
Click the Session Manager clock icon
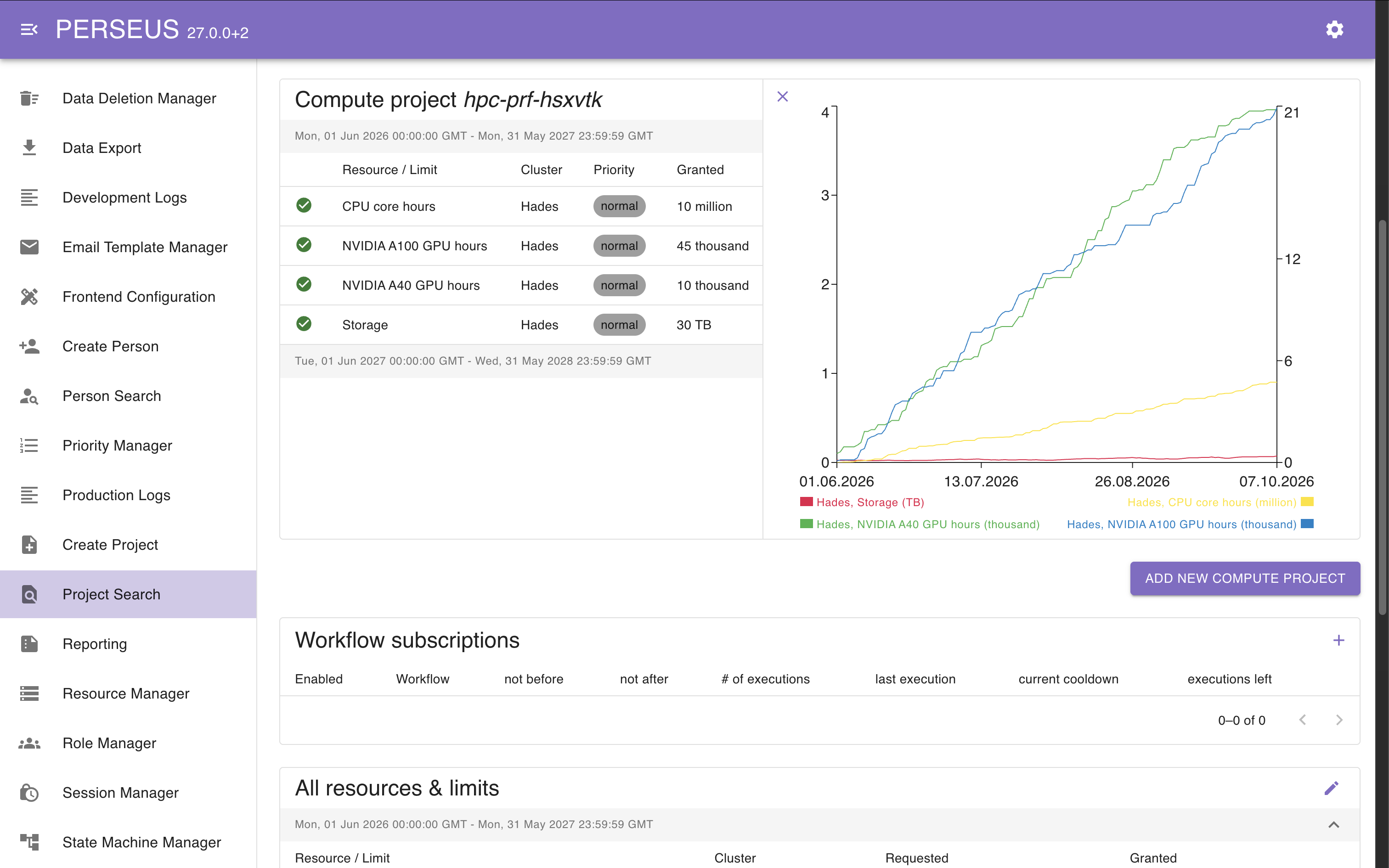[x=29, y=793]
